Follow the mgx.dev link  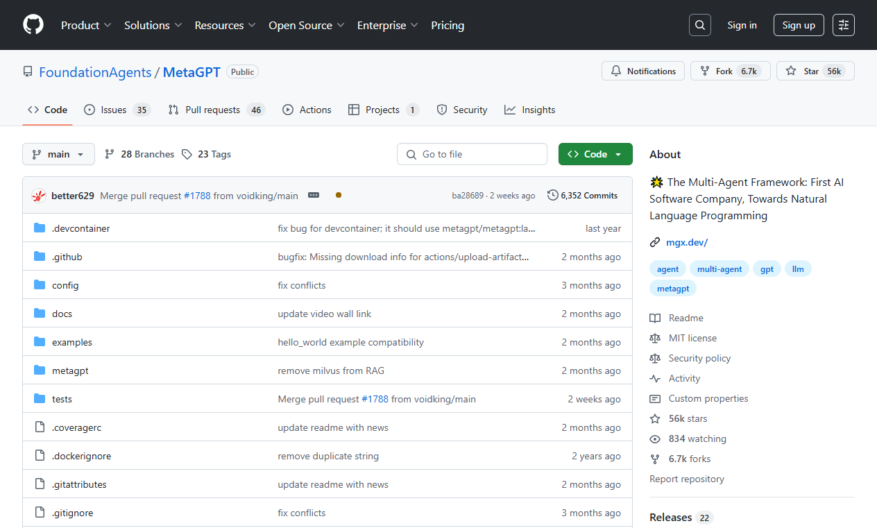(687, 242)
